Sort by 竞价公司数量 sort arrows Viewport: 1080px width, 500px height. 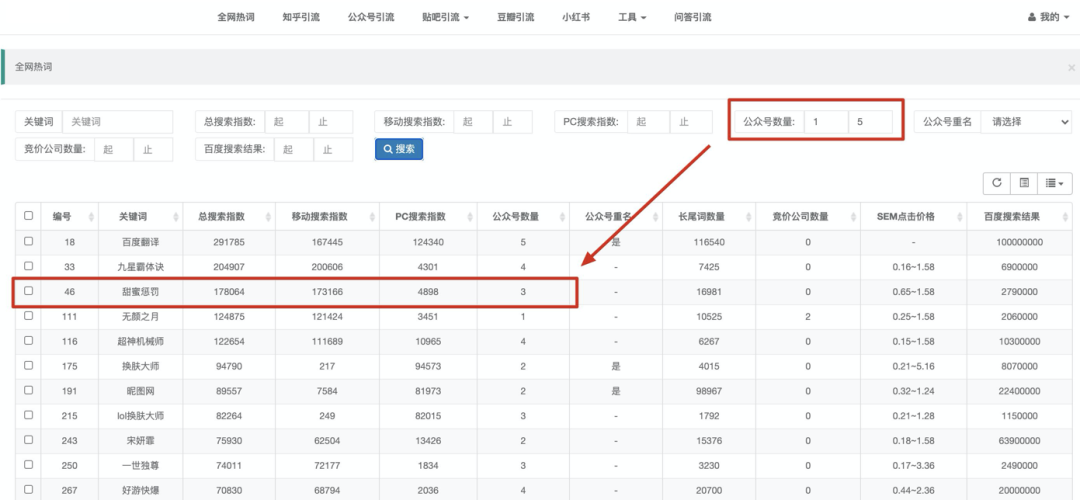point(852,217)
